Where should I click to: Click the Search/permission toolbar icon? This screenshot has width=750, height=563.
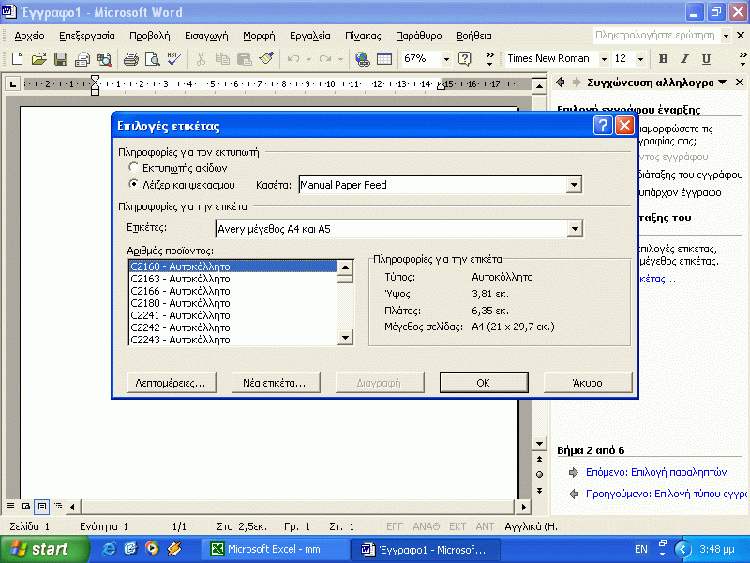pos(104,59)
